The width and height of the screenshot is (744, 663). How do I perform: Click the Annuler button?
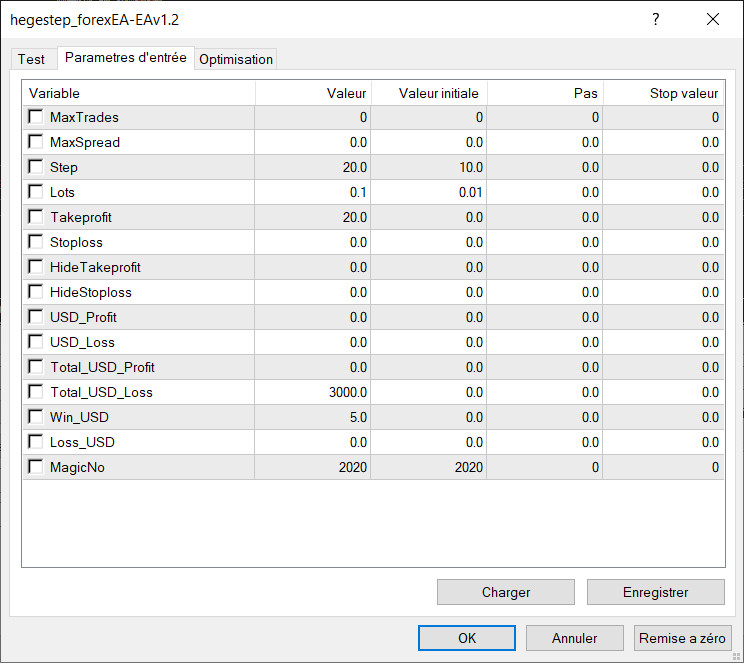point(574,638)
